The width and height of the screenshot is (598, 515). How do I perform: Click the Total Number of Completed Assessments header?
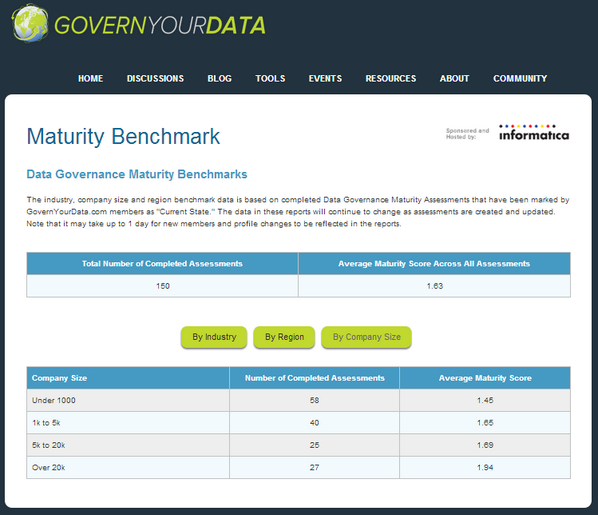(162, 264)
